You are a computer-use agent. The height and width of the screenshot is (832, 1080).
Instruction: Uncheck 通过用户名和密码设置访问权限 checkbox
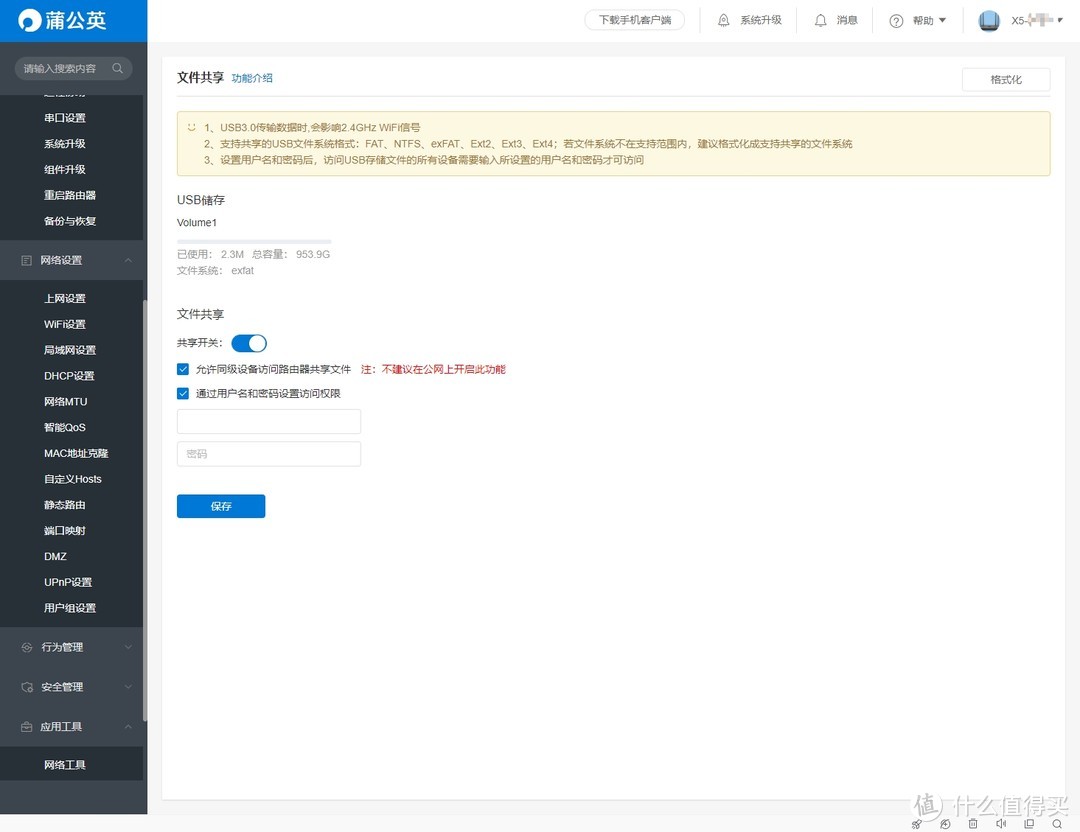point(183,394)
